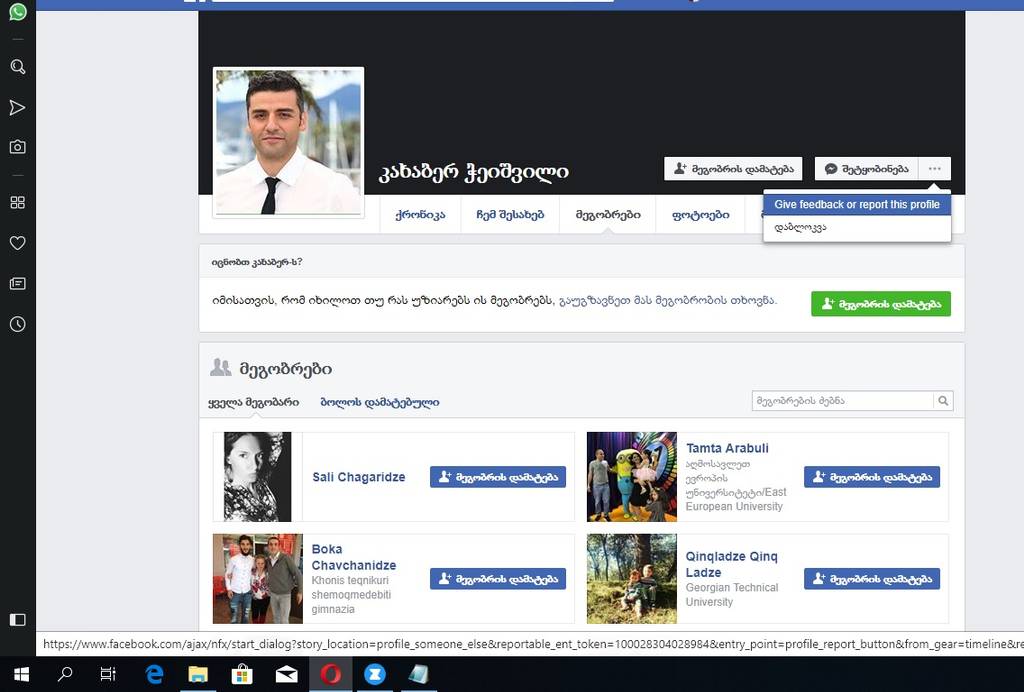Viewport: 1024px width, 692px height.
Task: Click the snapshot camera icon in sidebar
Action: click(18, 147)
